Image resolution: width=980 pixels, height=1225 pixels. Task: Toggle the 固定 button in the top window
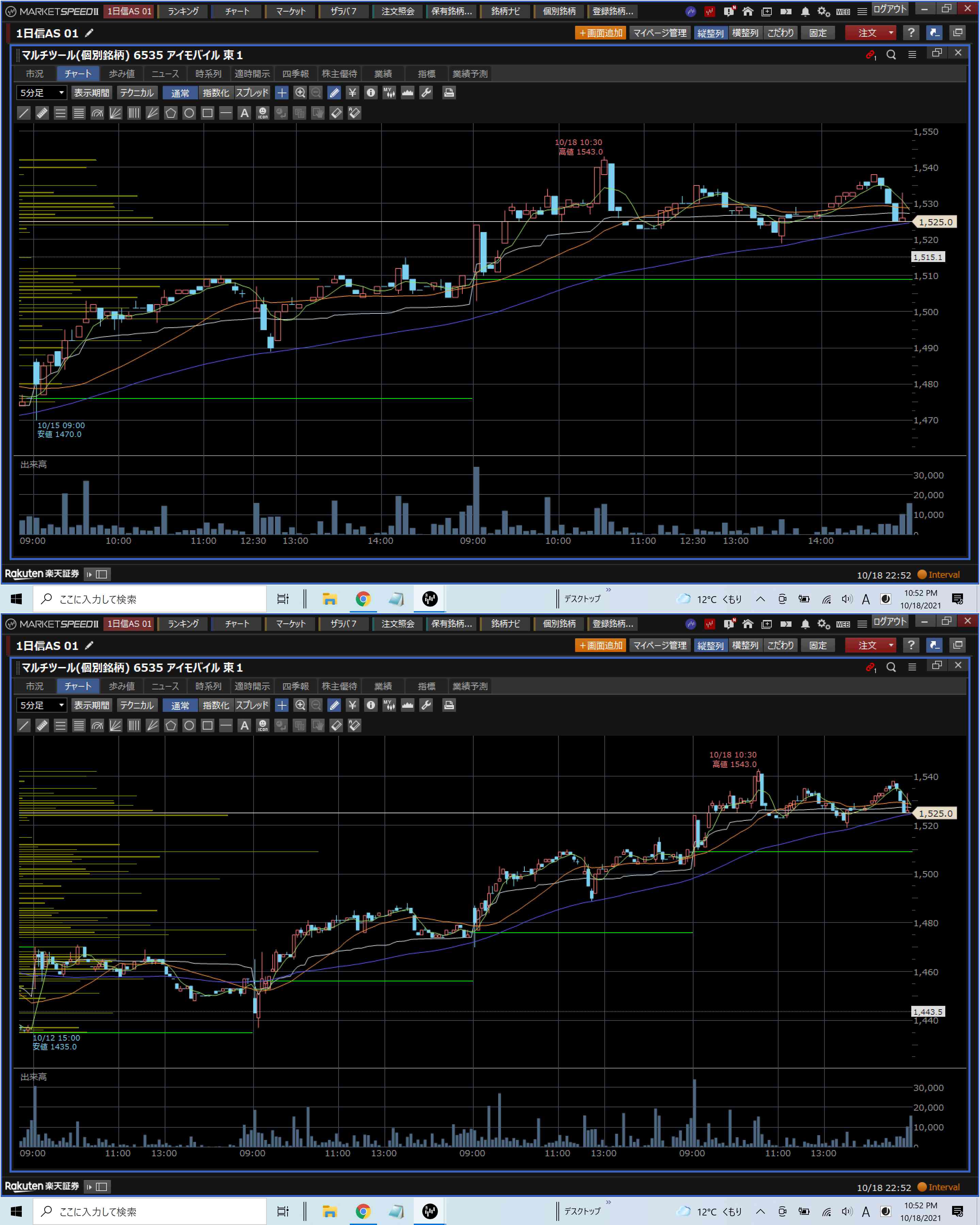click(x=818, y=33)
